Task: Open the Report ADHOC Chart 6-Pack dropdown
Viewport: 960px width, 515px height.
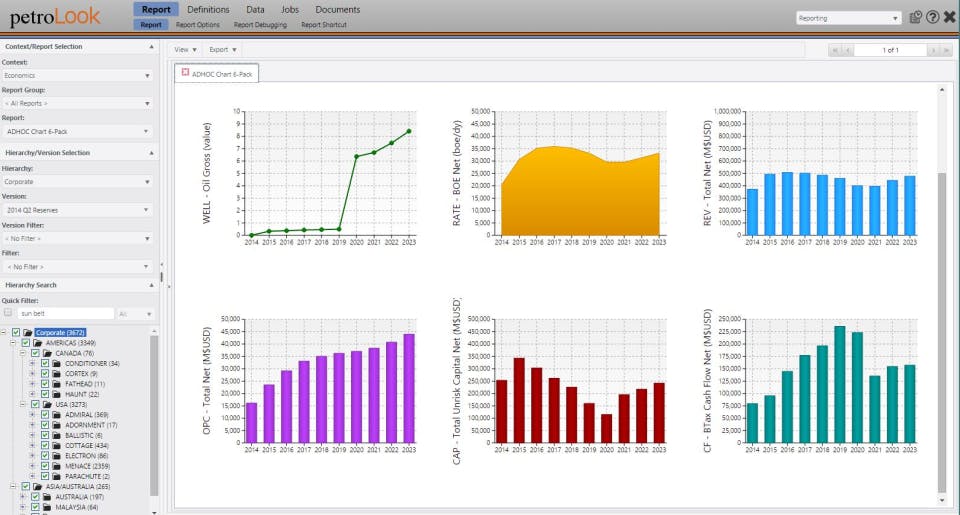Action: 77,131
